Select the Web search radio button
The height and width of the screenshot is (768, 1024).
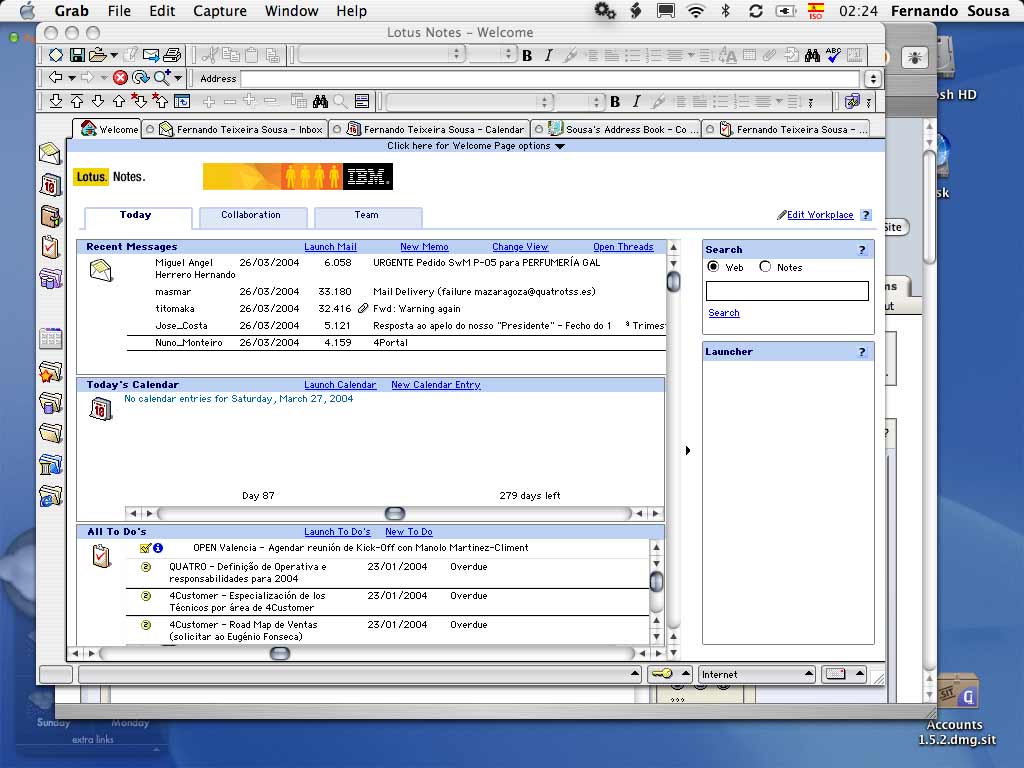[713, 266]
